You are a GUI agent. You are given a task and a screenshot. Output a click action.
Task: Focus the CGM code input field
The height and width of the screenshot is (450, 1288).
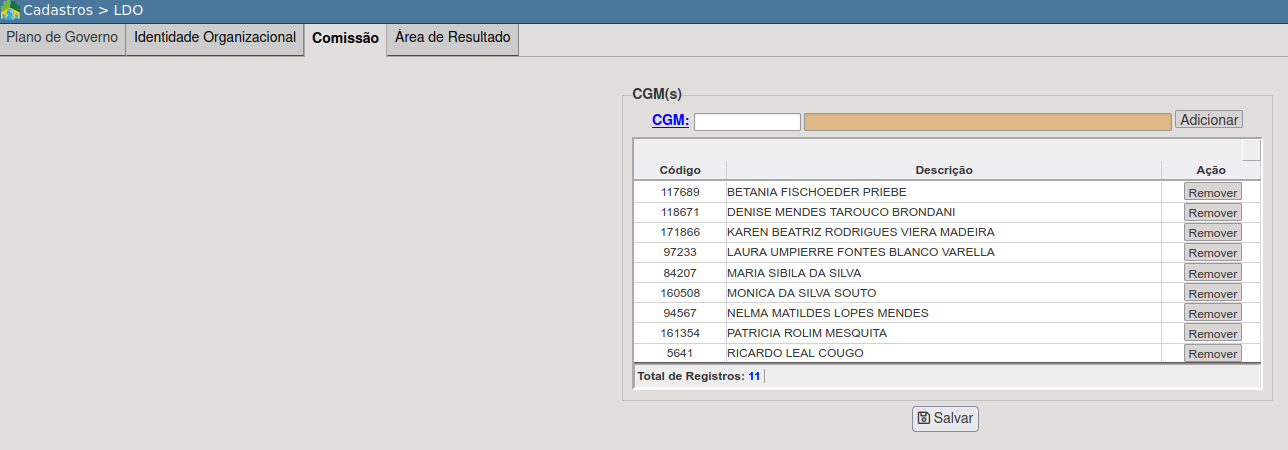point(747,122)
